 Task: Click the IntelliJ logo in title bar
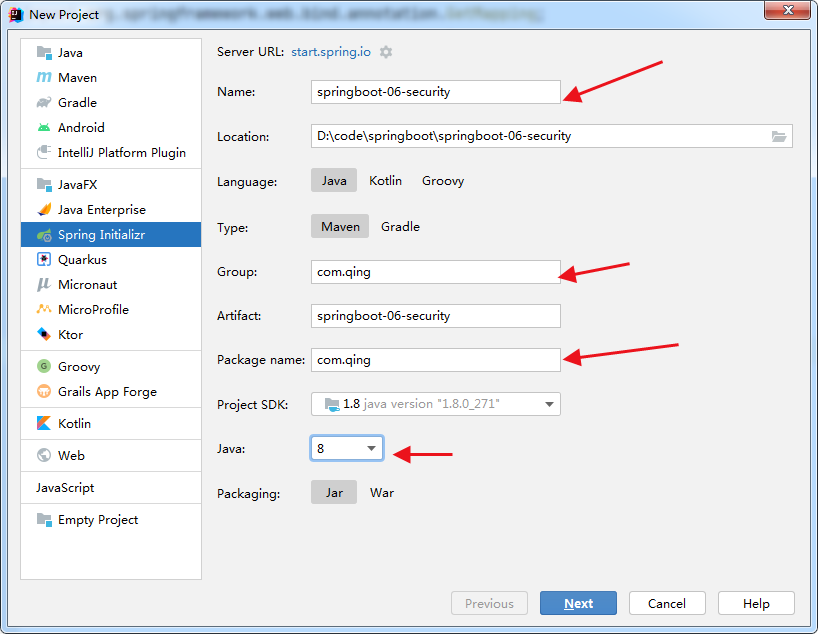[x=16, y=15]
